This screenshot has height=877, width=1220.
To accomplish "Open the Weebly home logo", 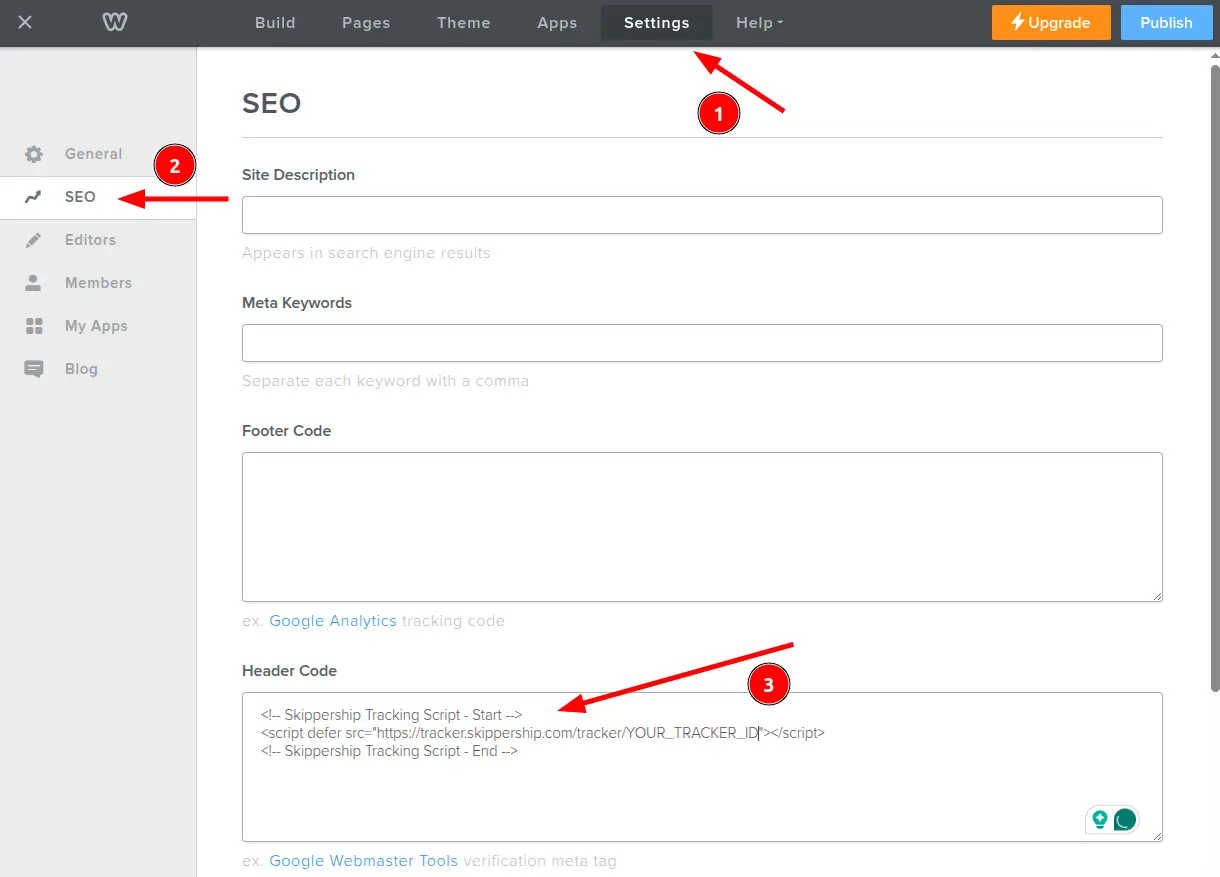I will pos(113,22).
